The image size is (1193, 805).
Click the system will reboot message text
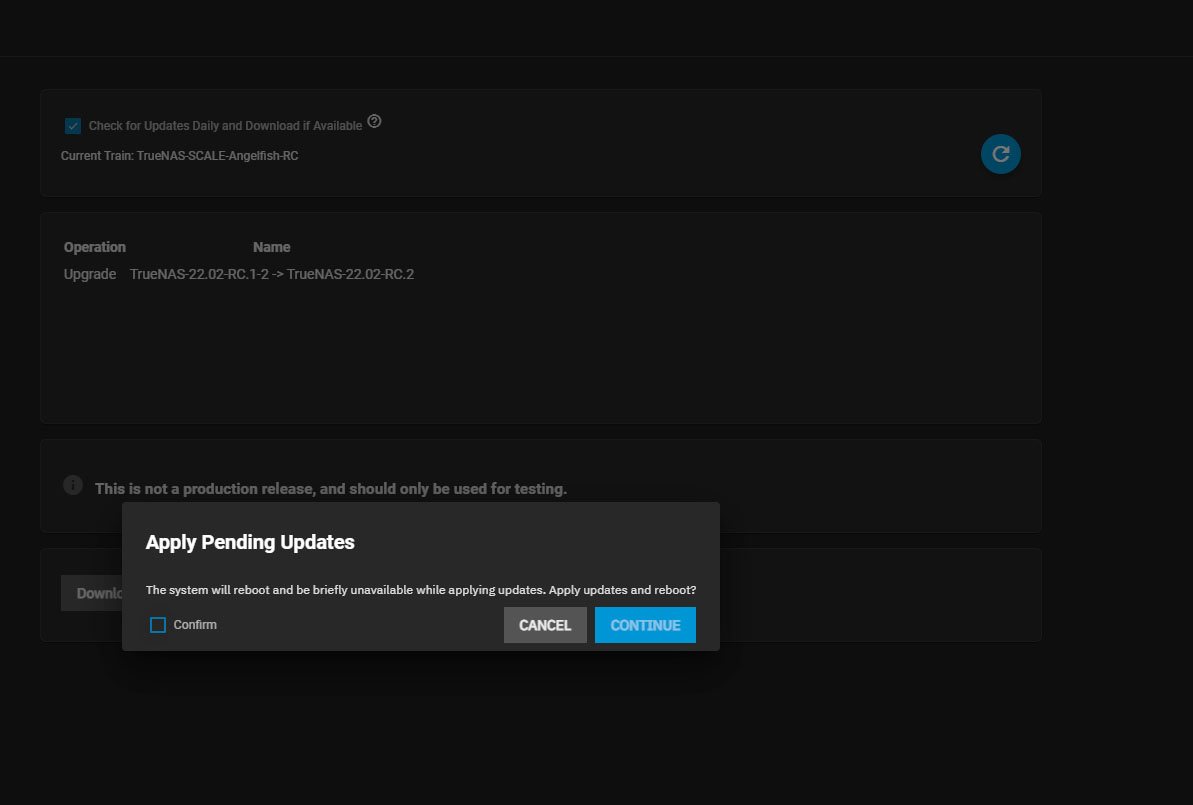point(420,590)
